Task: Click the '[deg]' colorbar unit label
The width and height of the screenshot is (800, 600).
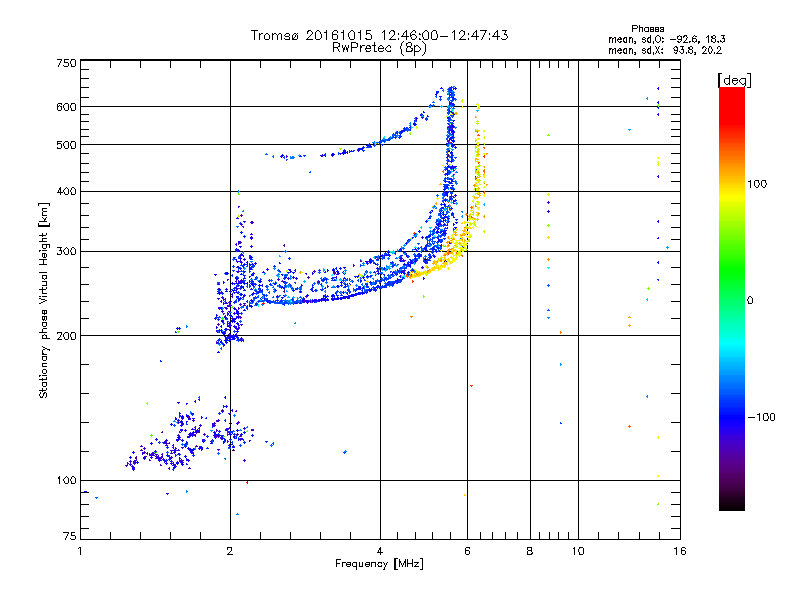Action: point(734,81)
